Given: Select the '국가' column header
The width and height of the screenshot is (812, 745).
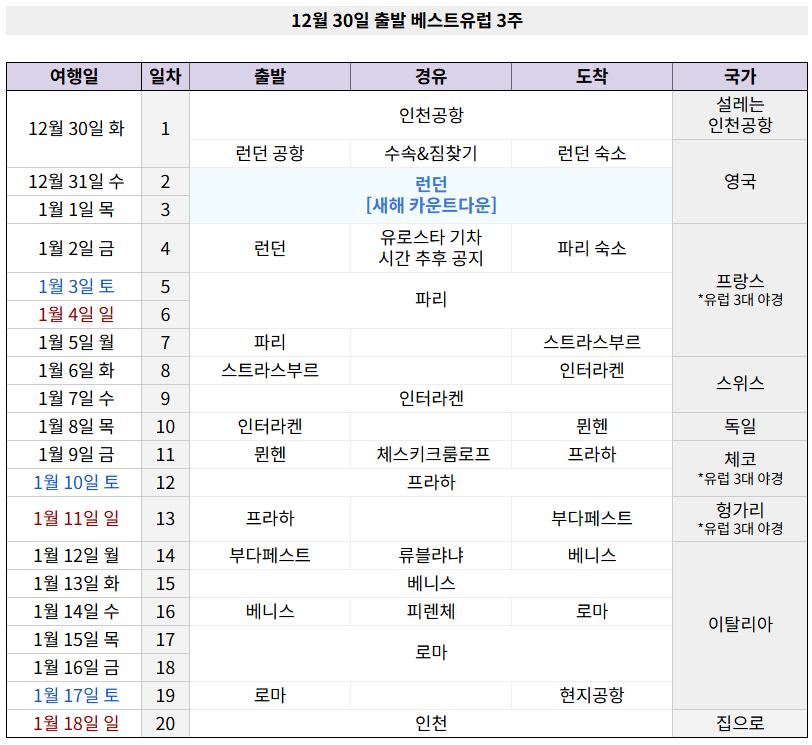Looking at the screenshot, I should [740, 77].
